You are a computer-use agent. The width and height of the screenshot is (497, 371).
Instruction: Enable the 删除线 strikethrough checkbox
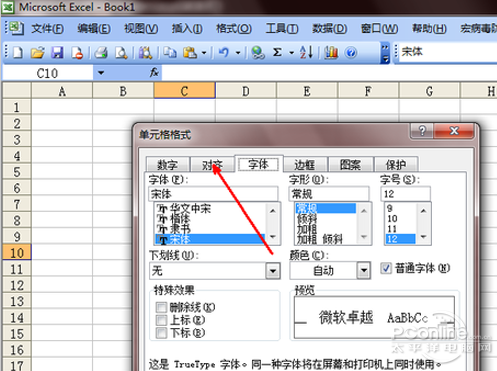[161, 307]
